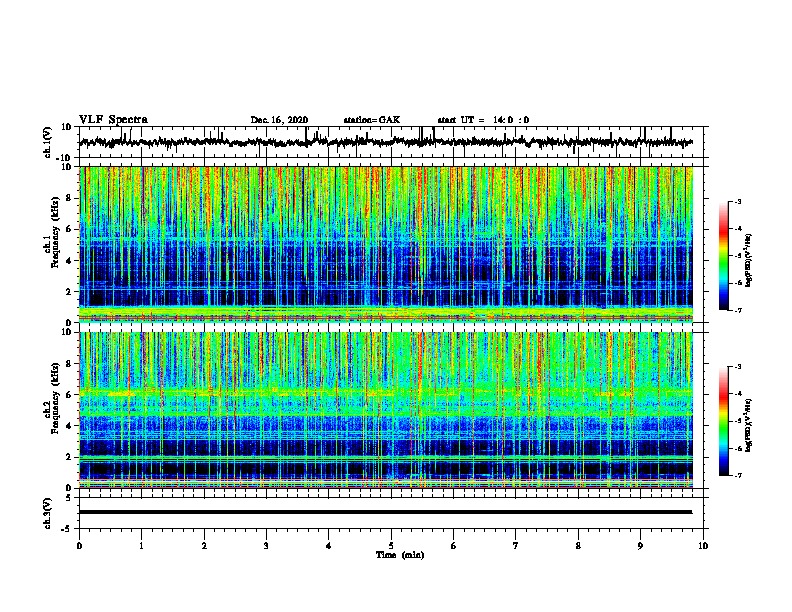Click the ch.1 color scale bar
Viewport: 792px width, 612px height.
(x=723, y=256)
